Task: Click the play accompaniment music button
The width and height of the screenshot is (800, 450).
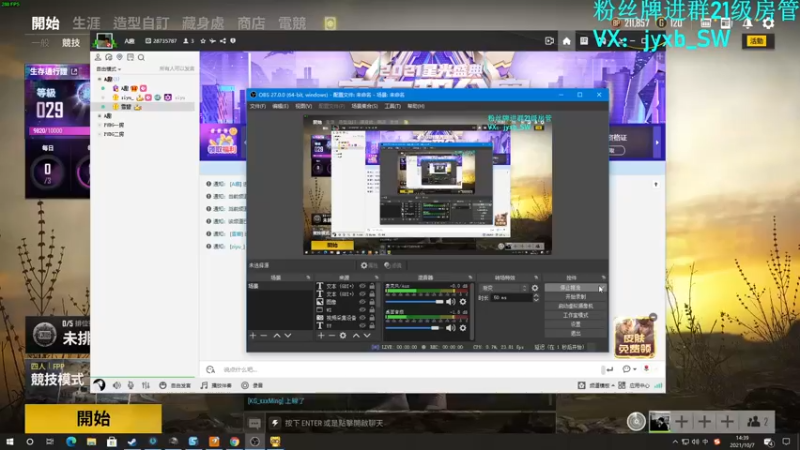Action: [x=216, y=385]
